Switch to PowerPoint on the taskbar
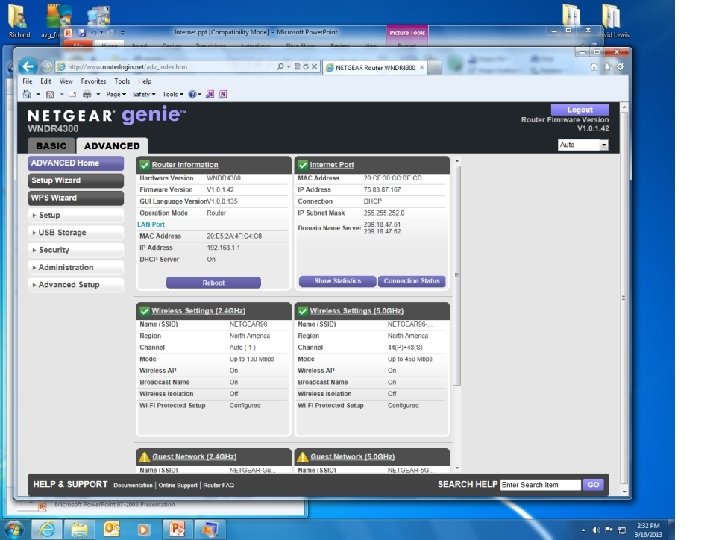 (177, 529)
